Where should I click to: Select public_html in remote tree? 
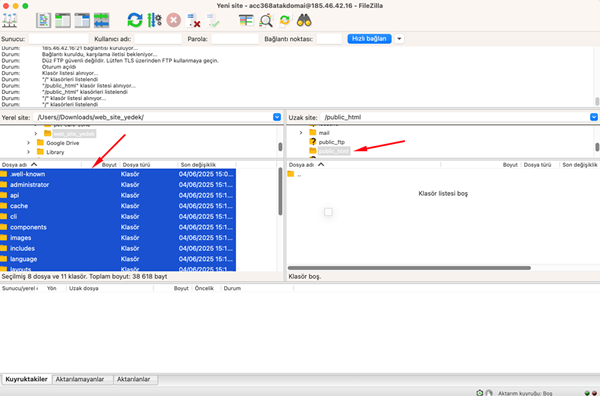[x=334, y=151]
